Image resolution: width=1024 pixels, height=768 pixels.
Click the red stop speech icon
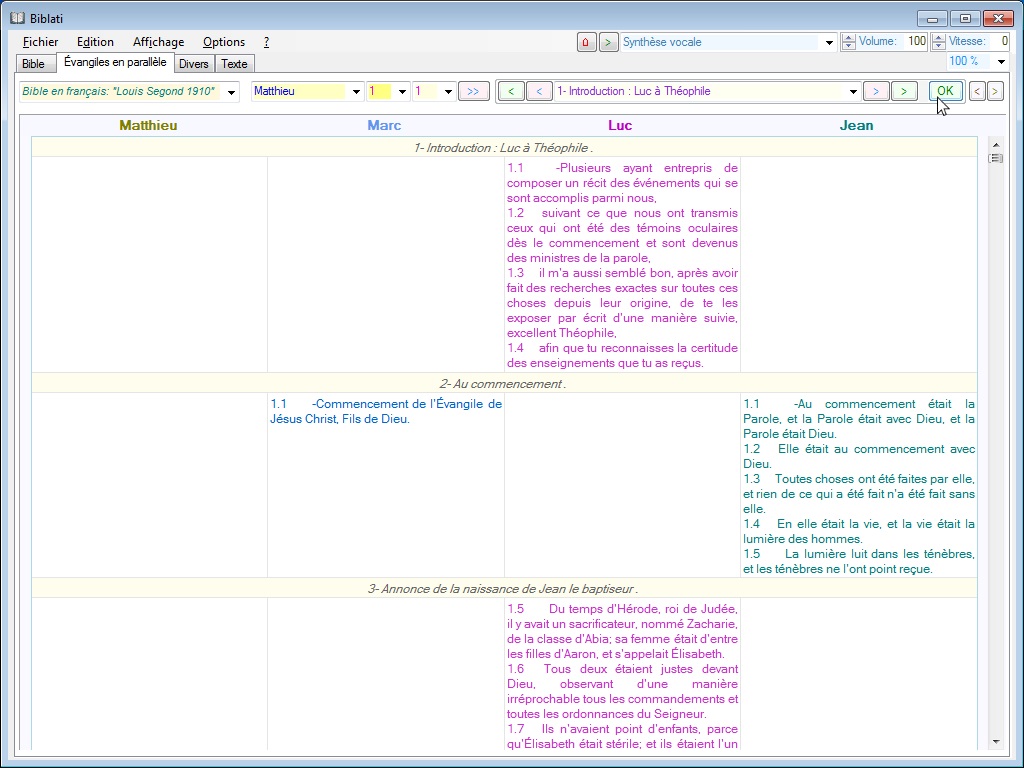point(586,42)
